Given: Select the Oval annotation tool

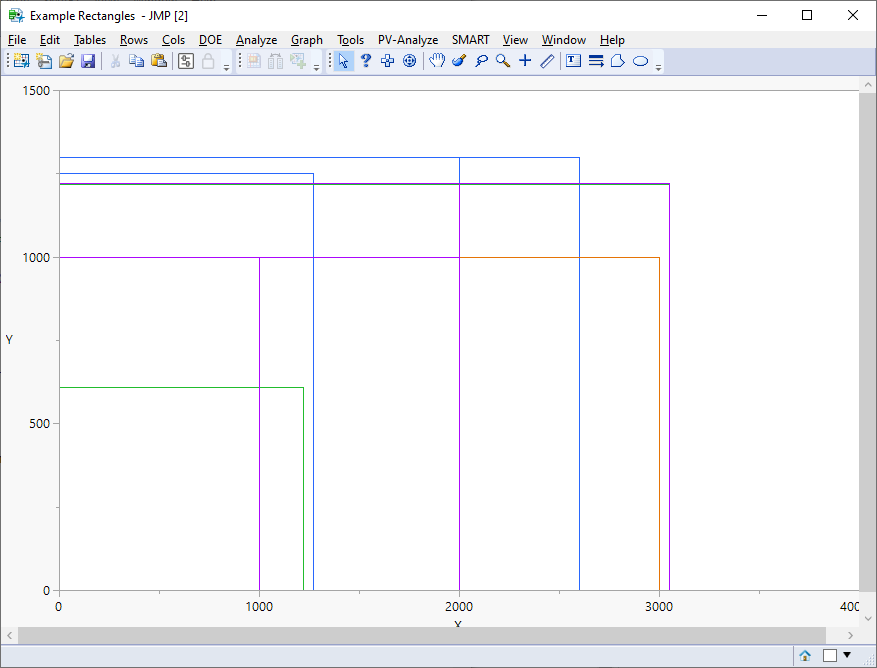Looking at the screenshot, I should pos(639,60).
